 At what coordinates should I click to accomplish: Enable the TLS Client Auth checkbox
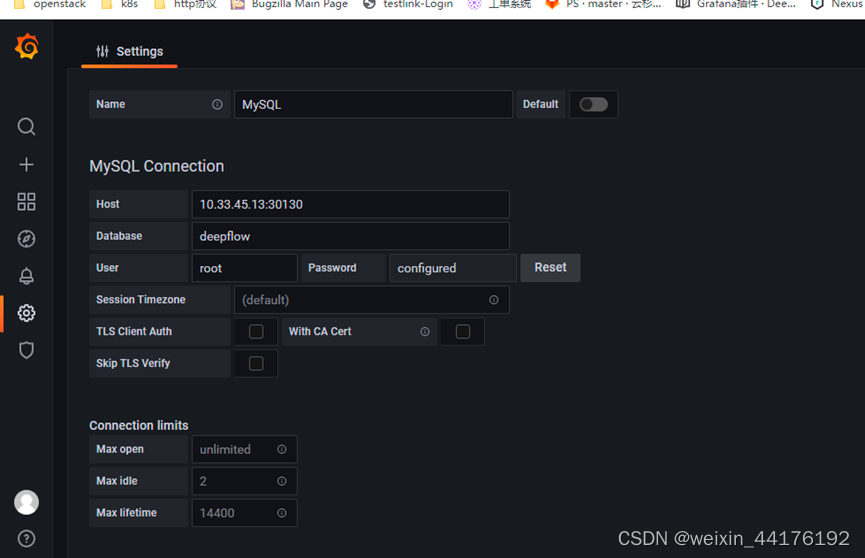click(x=256, y=332)
